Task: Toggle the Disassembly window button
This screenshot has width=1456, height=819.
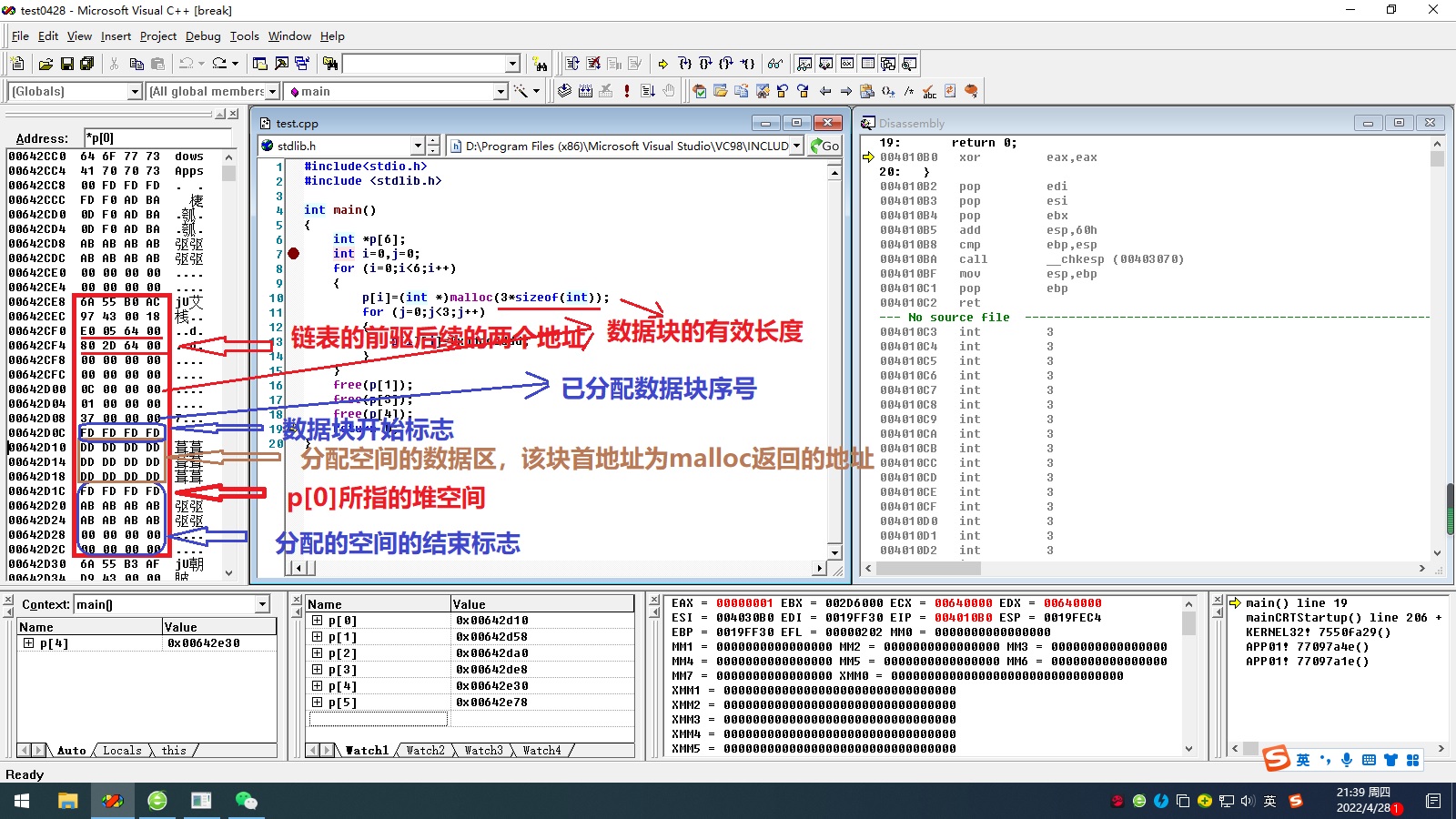Action: 909,64
